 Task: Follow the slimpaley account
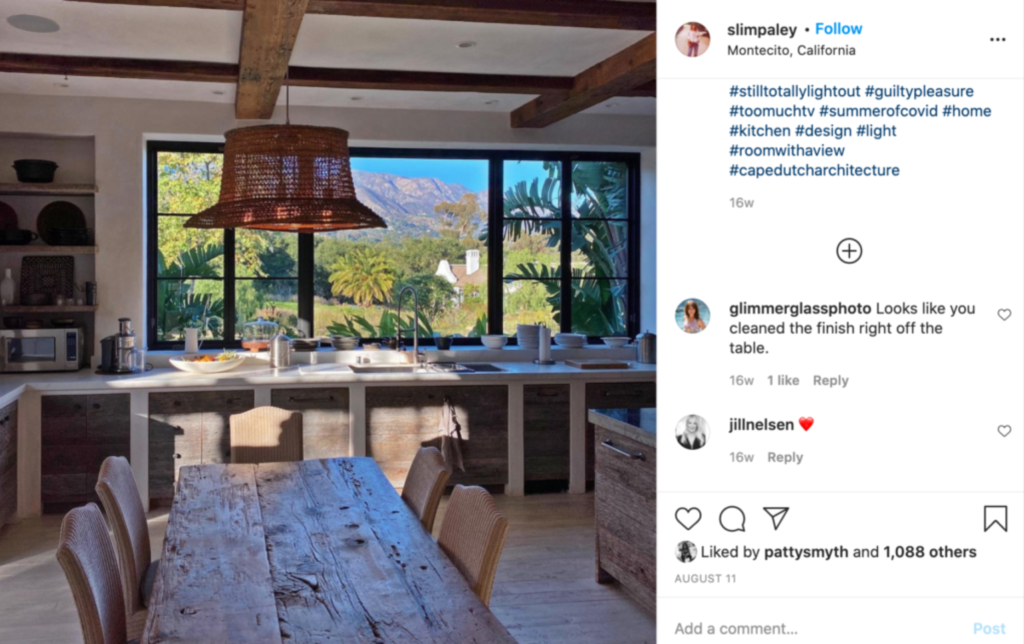(x=839, y=29)
